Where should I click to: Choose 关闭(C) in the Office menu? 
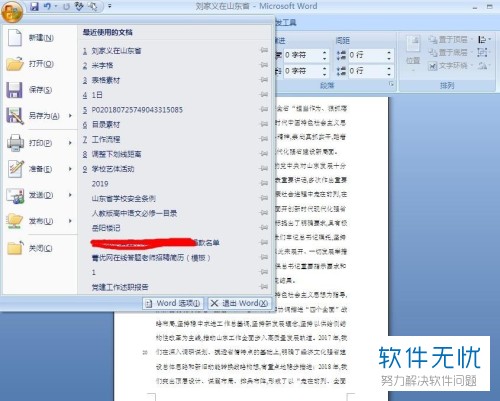point(40,248)
